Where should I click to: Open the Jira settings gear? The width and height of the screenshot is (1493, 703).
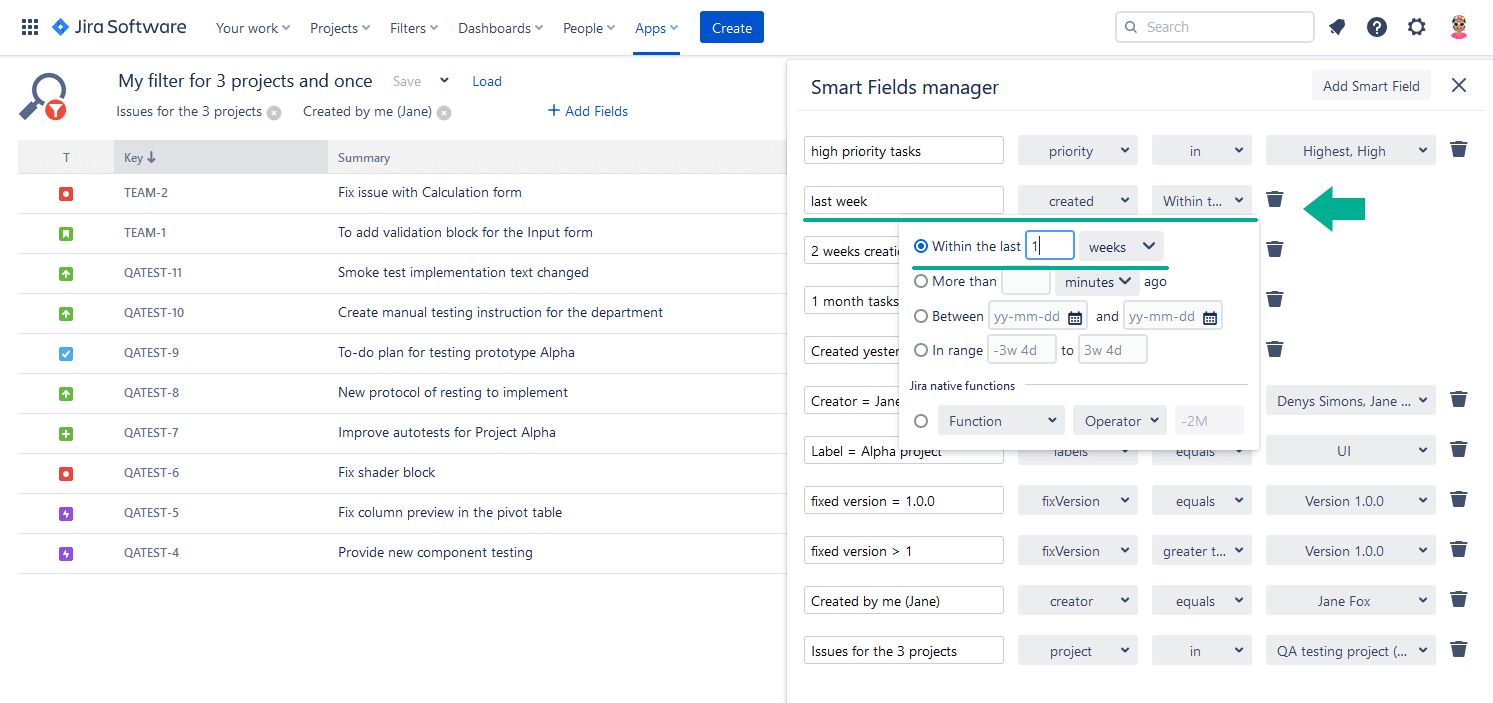pos(1417,27)
